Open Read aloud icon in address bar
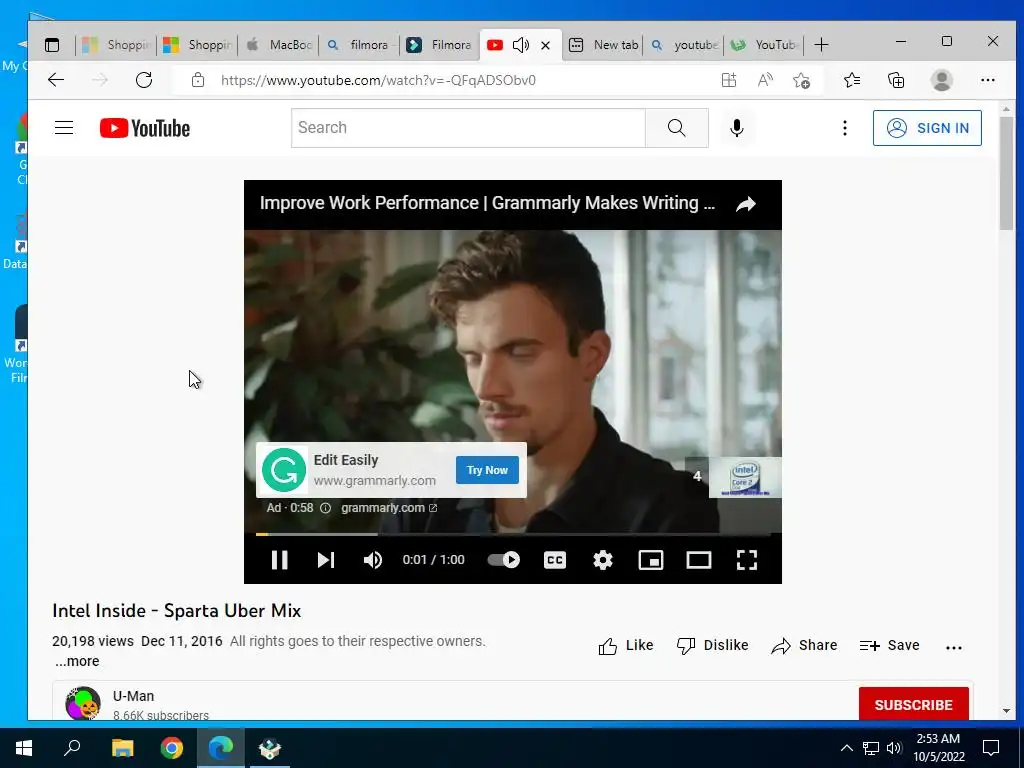 click(765, 80)
